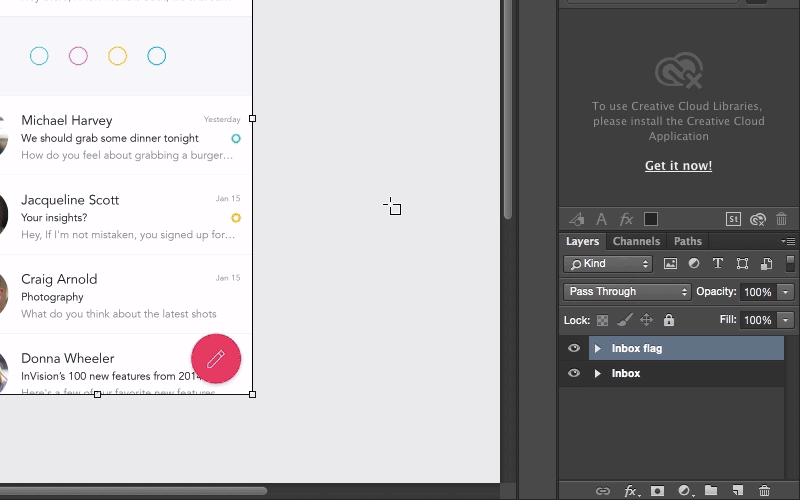Click Create new group folder icon
Image resolution: width=800 pixels, height=500 pixels.
(x=711, y=491)
